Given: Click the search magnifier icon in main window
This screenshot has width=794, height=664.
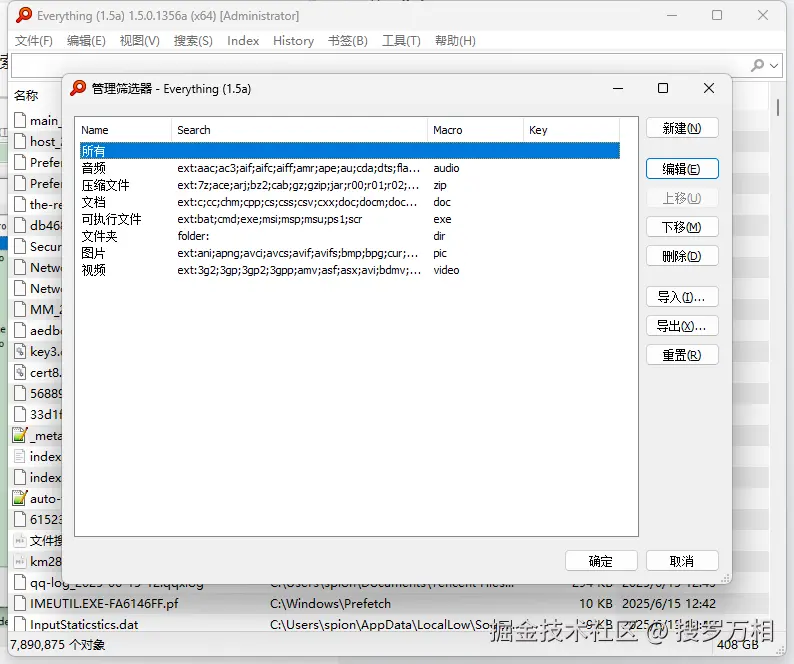Looking at the screenshot, I should pyautogui.click(x=758, y=65).
